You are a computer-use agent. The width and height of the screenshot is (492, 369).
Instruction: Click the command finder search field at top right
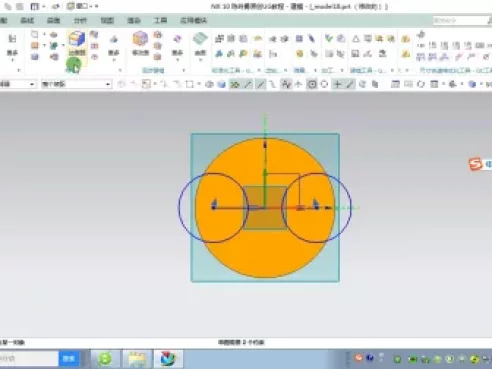pyautogui.click(x=460, y=21)
